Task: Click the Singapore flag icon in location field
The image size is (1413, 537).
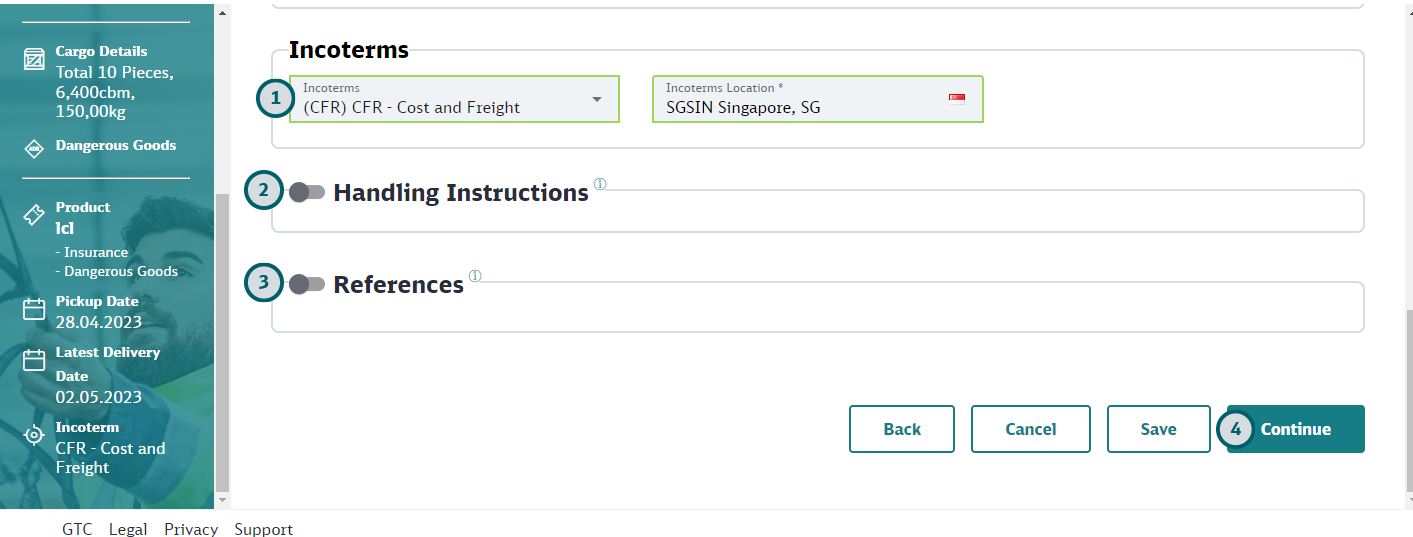Action: coord(957,99)
